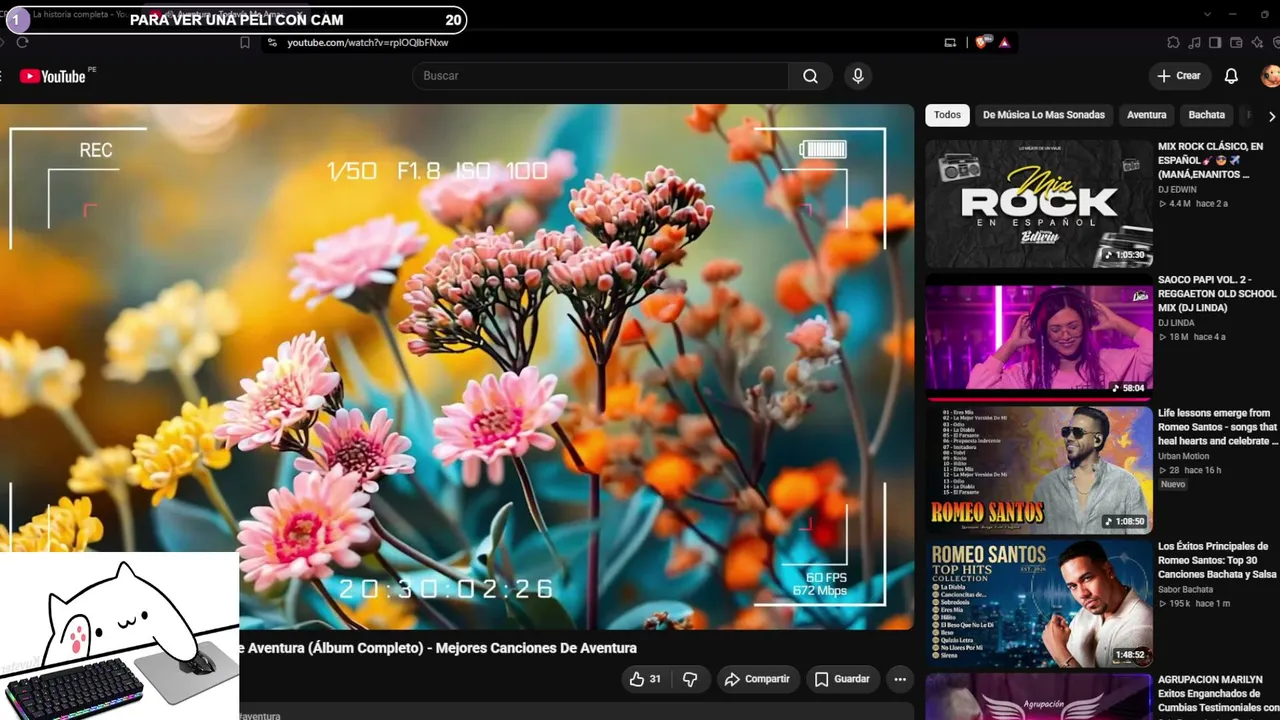Open site settings icon beside URL
The width and height of the screenshot is (1280, 720).
click(271, 42)
